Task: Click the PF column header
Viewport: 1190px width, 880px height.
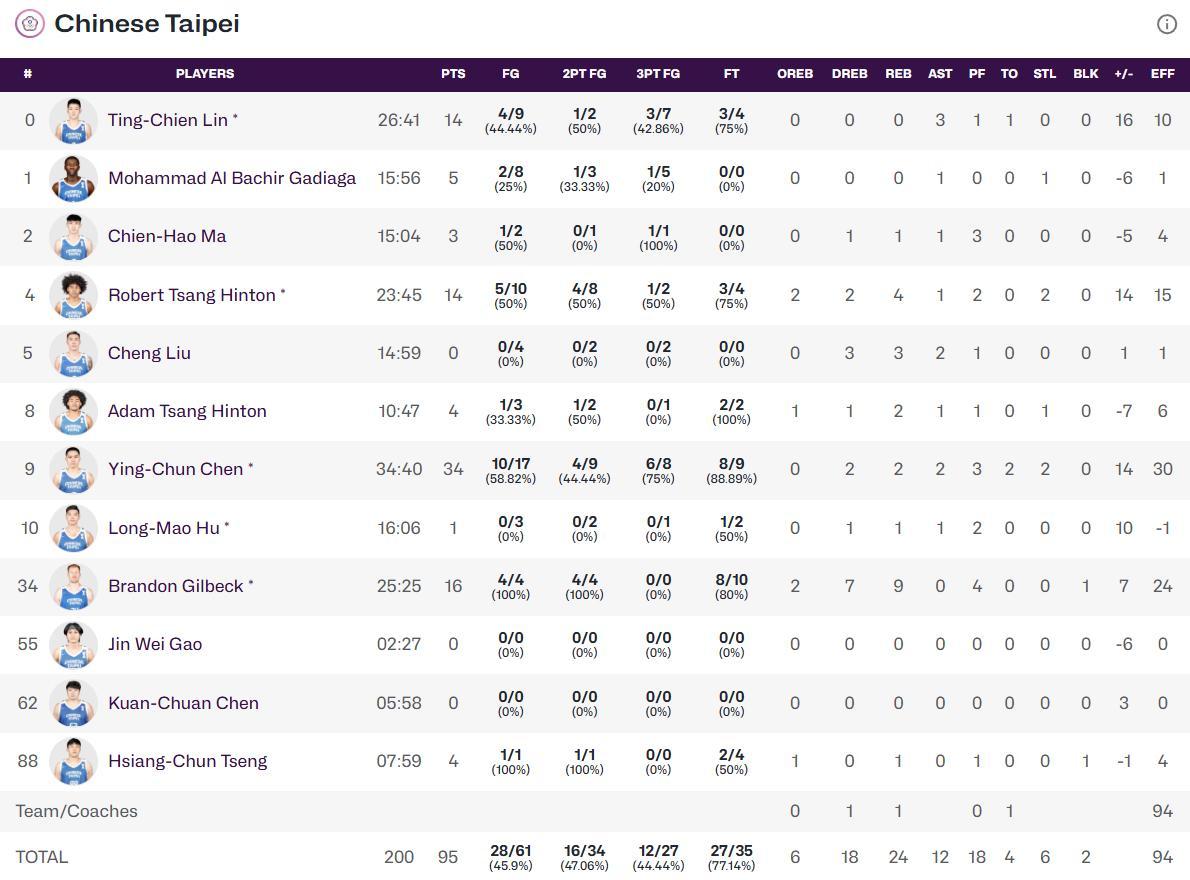Action: tap(977, 74)
